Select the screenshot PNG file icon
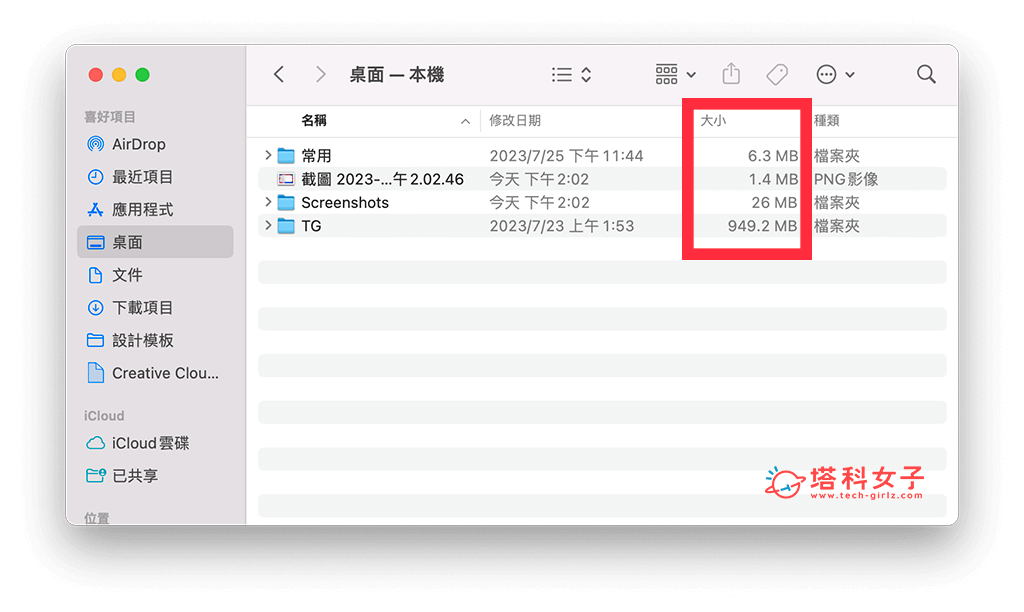1024x612 pixels. (286, 179)
